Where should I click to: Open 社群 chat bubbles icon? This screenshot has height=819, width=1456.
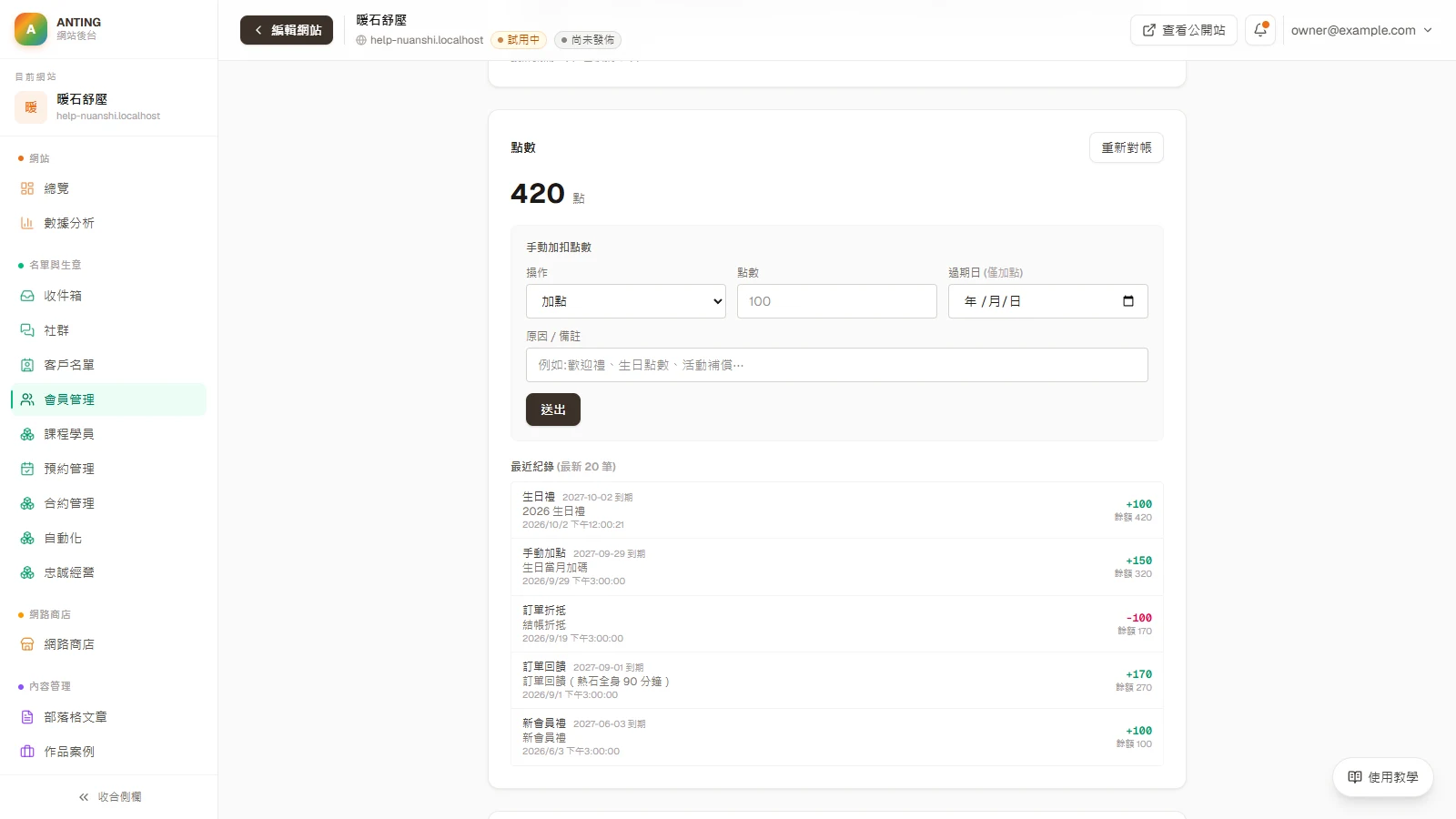pos(27,330)
